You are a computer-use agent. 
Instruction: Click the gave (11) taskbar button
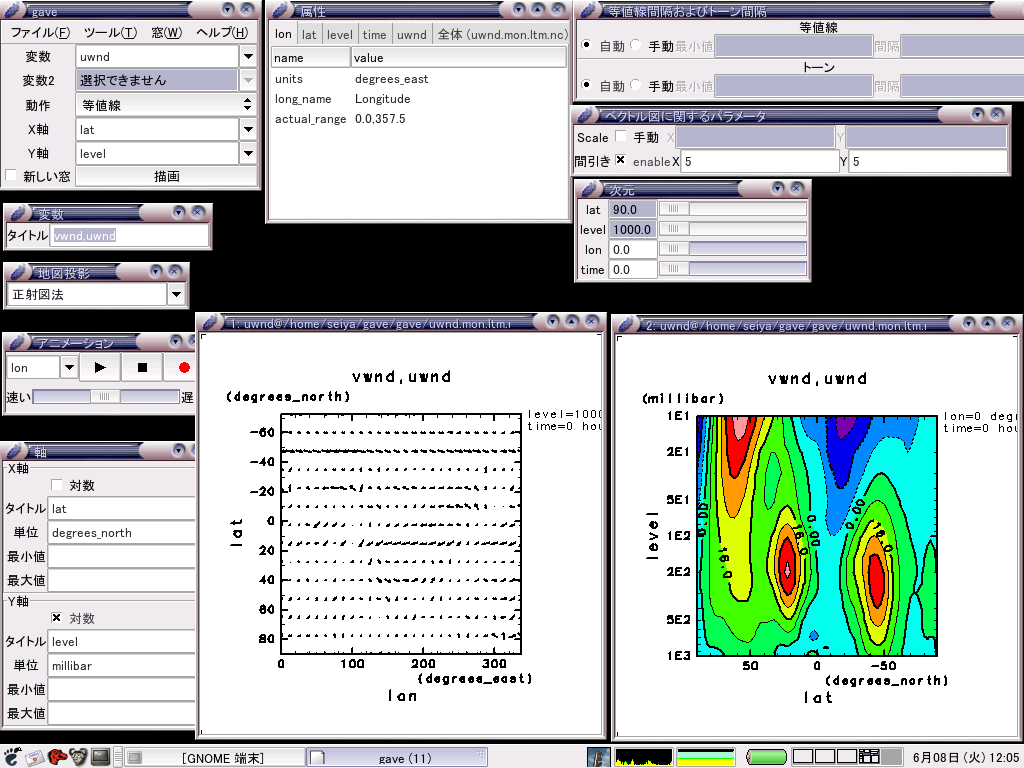click(398, 758)
